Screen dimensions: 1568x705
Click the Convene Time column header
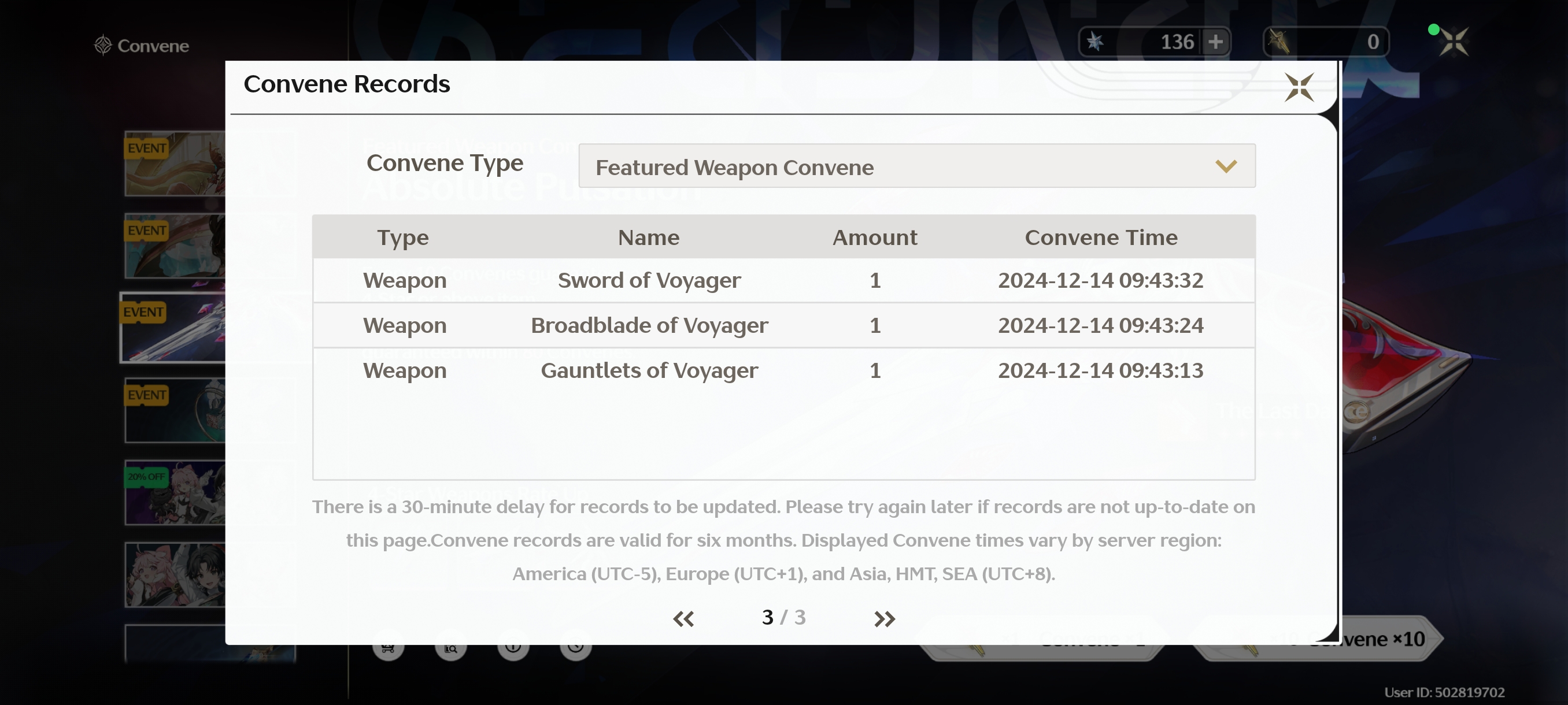pyautogui.click(x=1100, y=238)
